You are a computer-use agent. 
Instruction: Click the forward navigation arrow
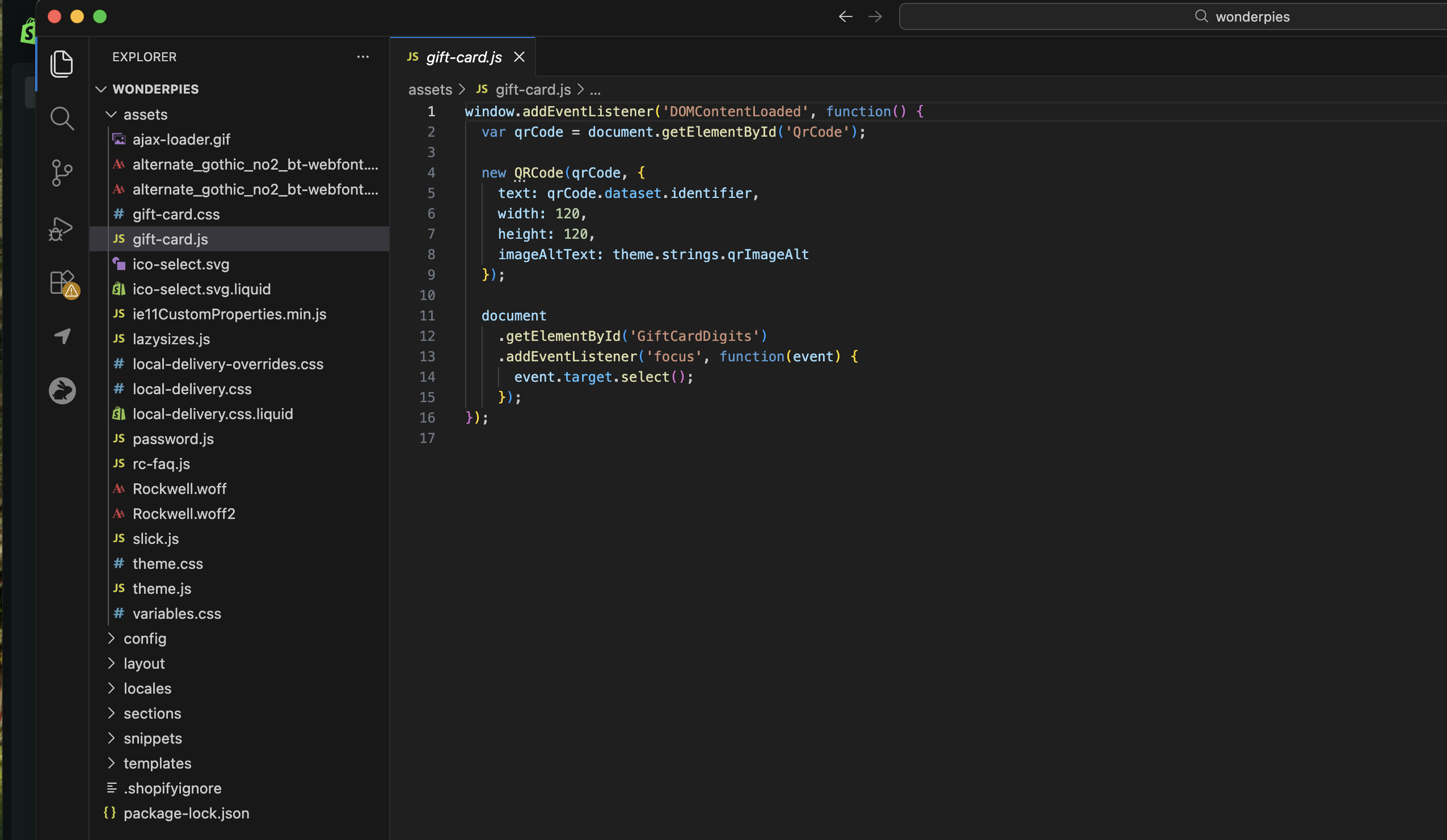click(x=875, y=16)
